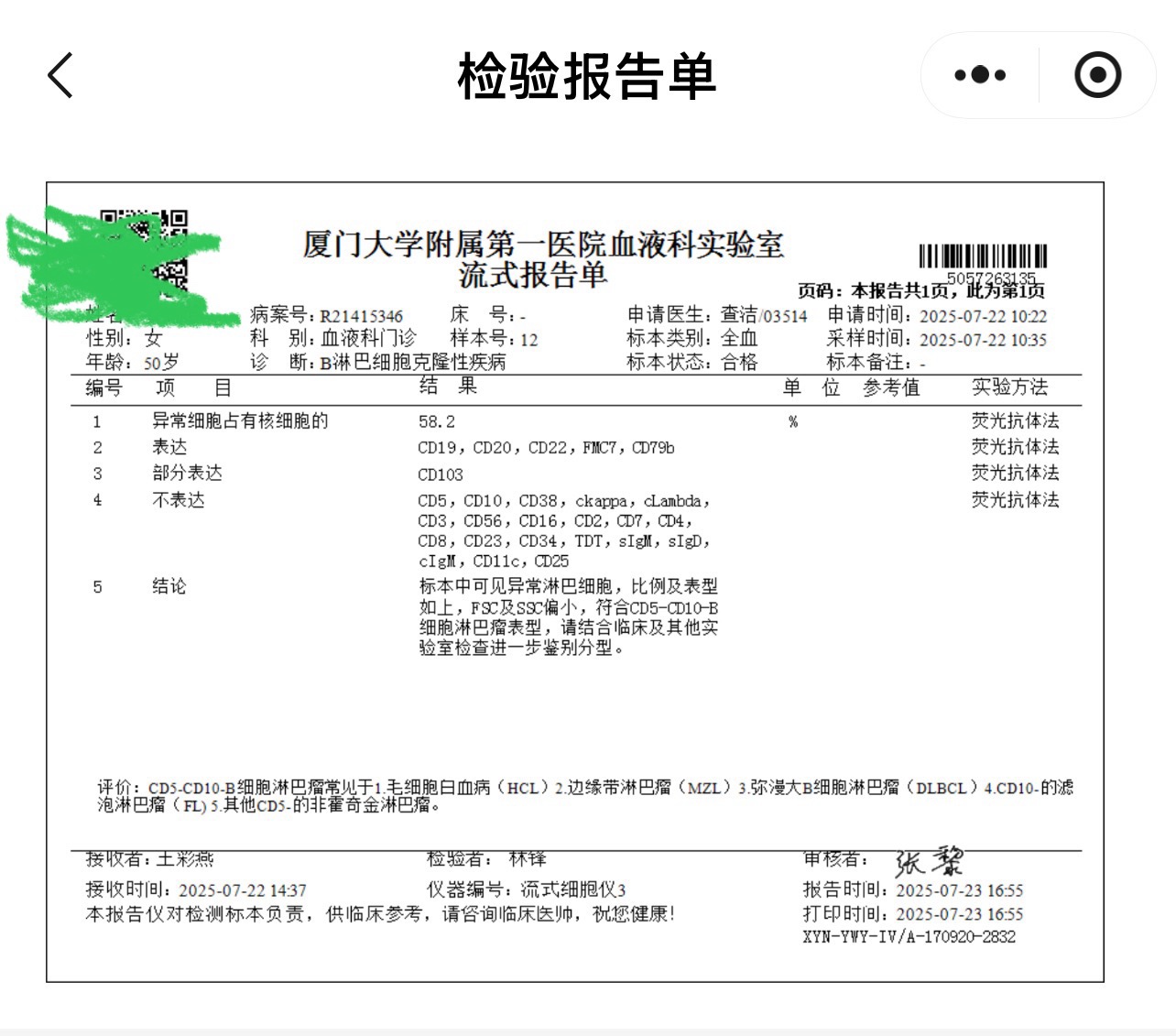The image size is (1176, 1036).
Task: Tap diagnosis text B淋巴细胞克隆性疾病
Action: (412, 363)
